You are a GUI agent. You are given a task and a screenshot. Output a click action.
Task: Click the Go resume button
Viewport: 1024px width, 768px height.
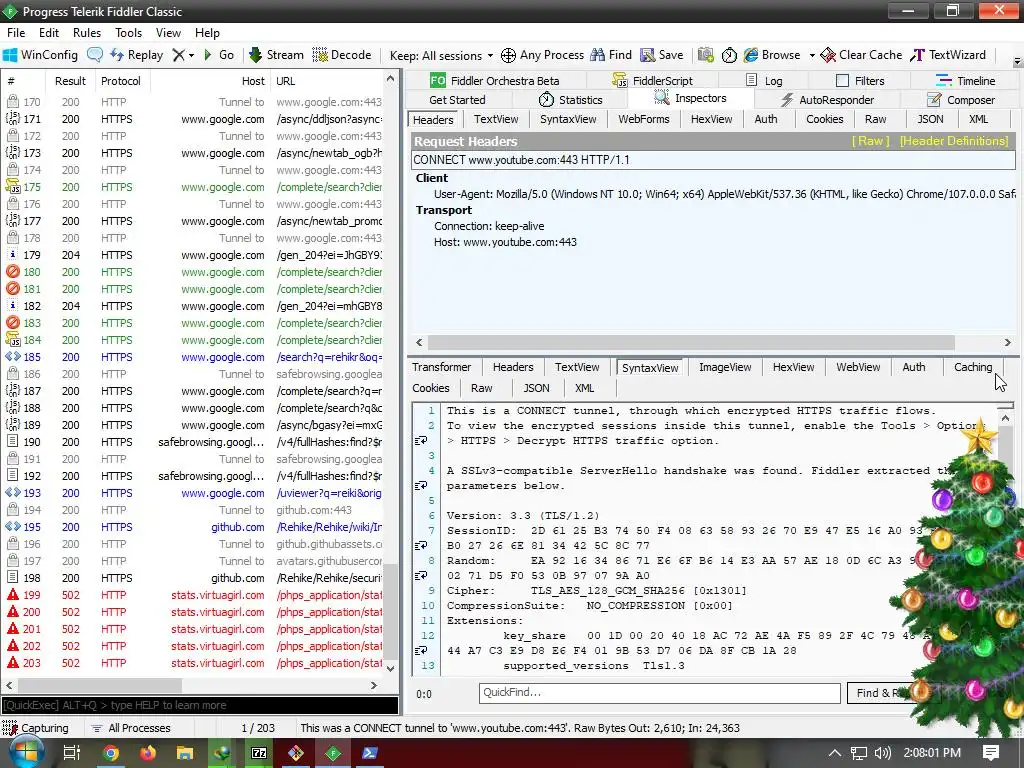click(x=219, y=55)
